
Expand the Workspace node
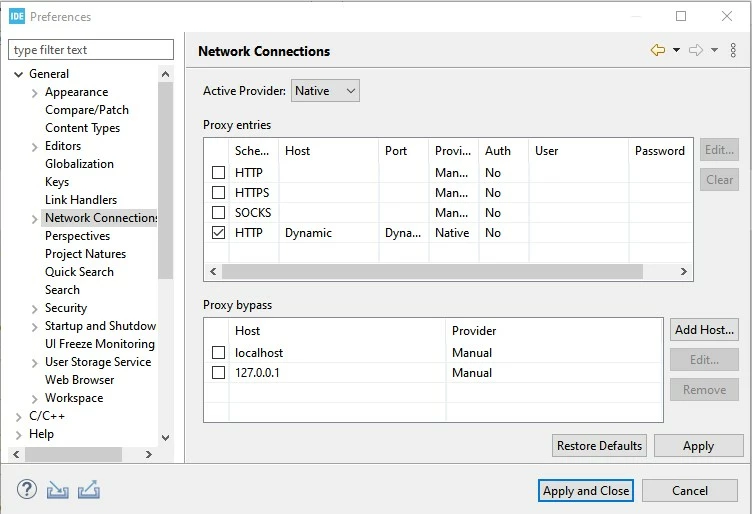[35, 399]
